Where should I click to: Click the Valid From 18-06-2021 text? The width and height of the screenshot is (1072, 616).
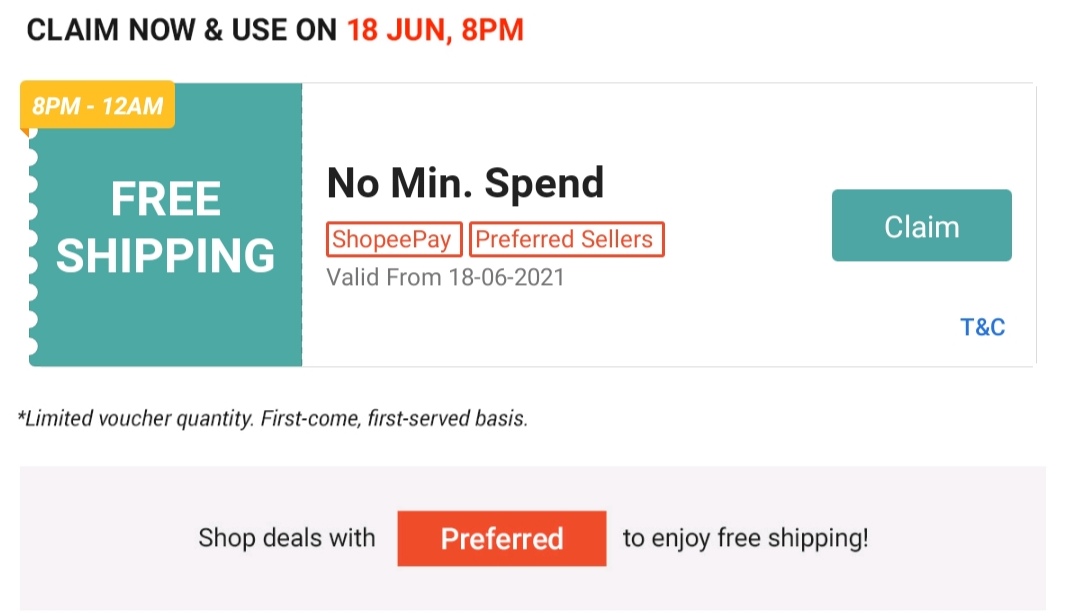[x=445, y=277]
